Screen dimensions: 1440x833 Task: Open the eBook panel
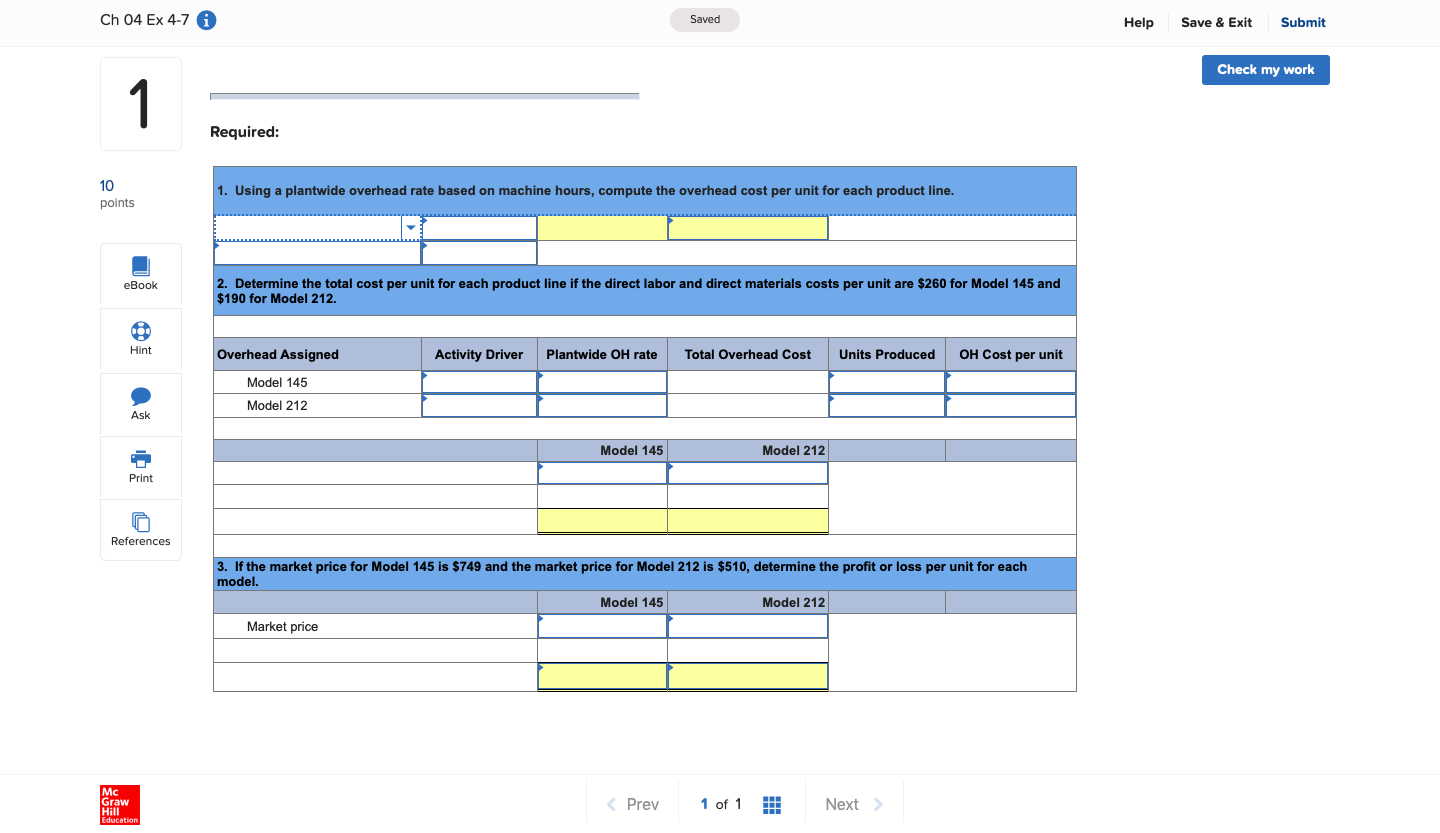140,273
